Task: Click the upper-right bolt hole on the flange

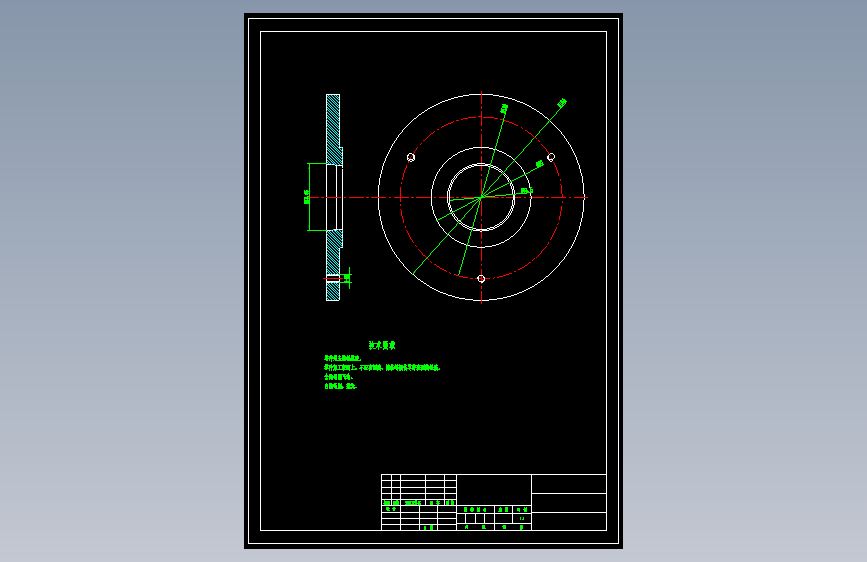Action: (551, 158)
